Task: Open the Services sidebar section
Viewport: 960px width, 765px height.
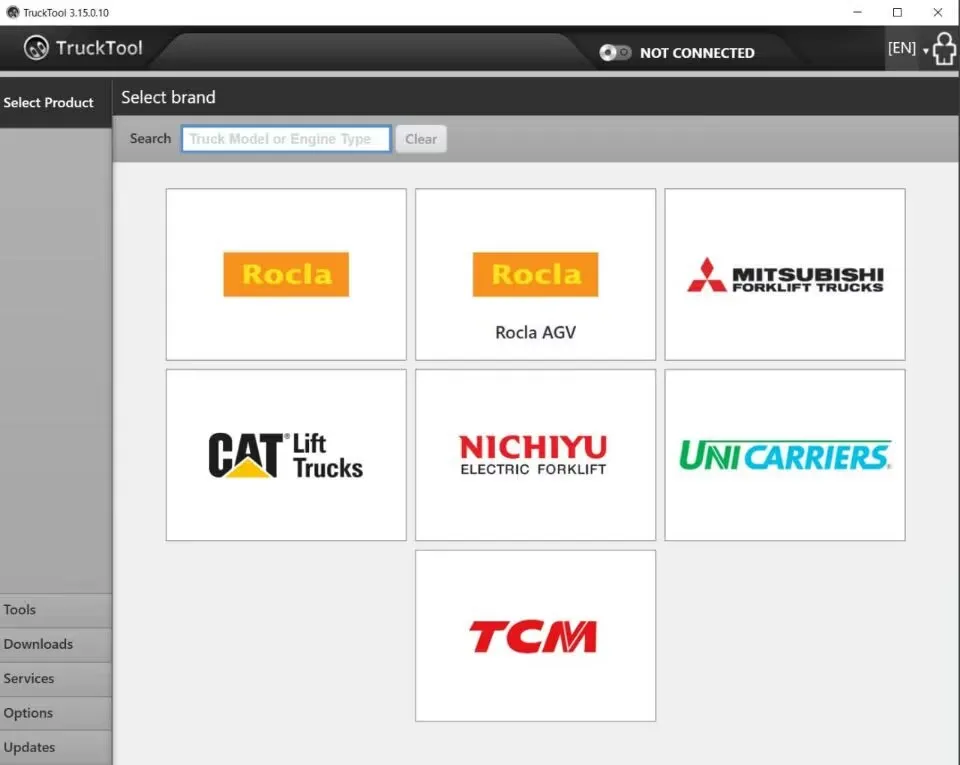Action: (x=56, y=678)
